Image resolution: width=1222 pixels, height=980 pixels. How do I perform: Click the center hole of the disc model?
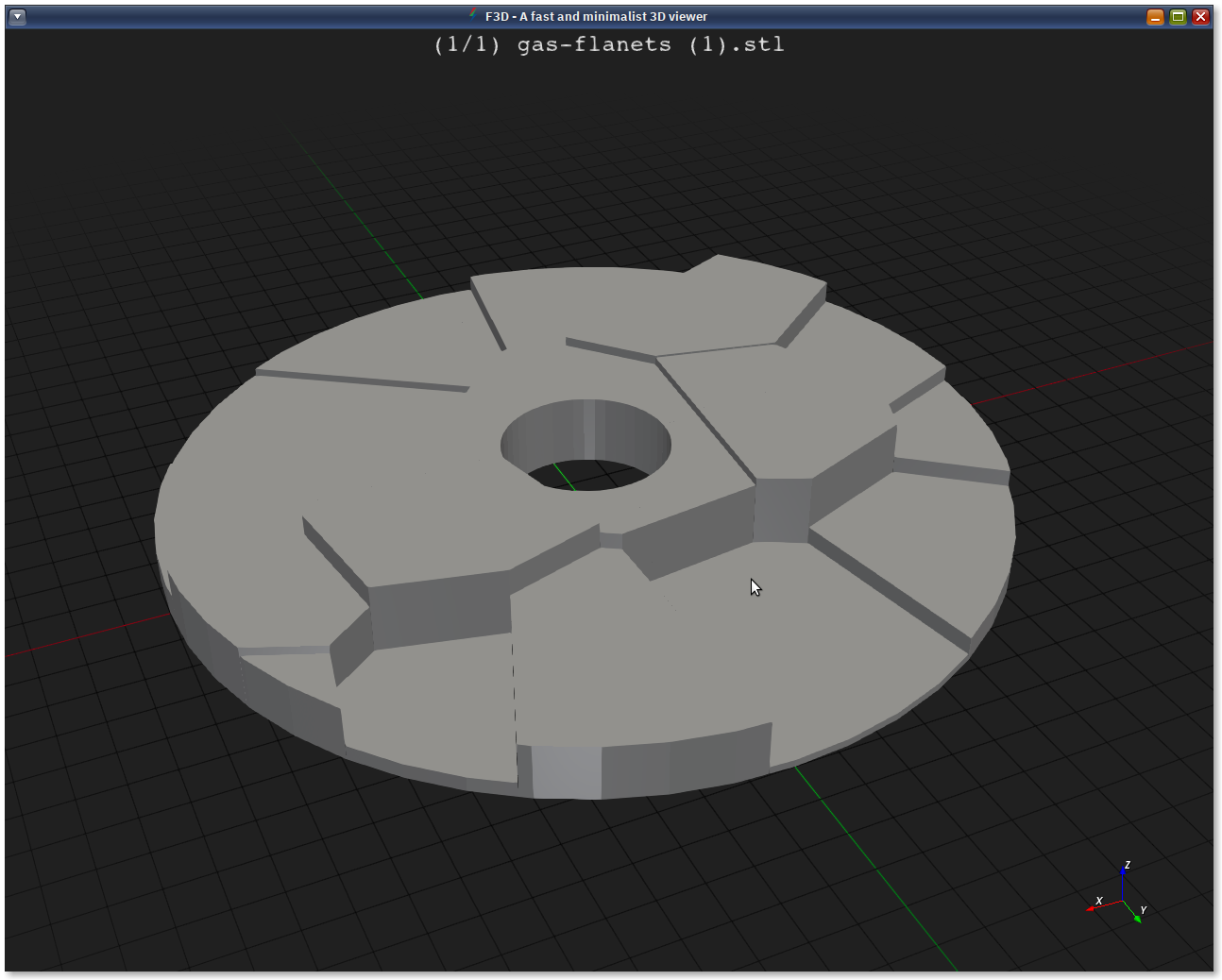(586, 446)
